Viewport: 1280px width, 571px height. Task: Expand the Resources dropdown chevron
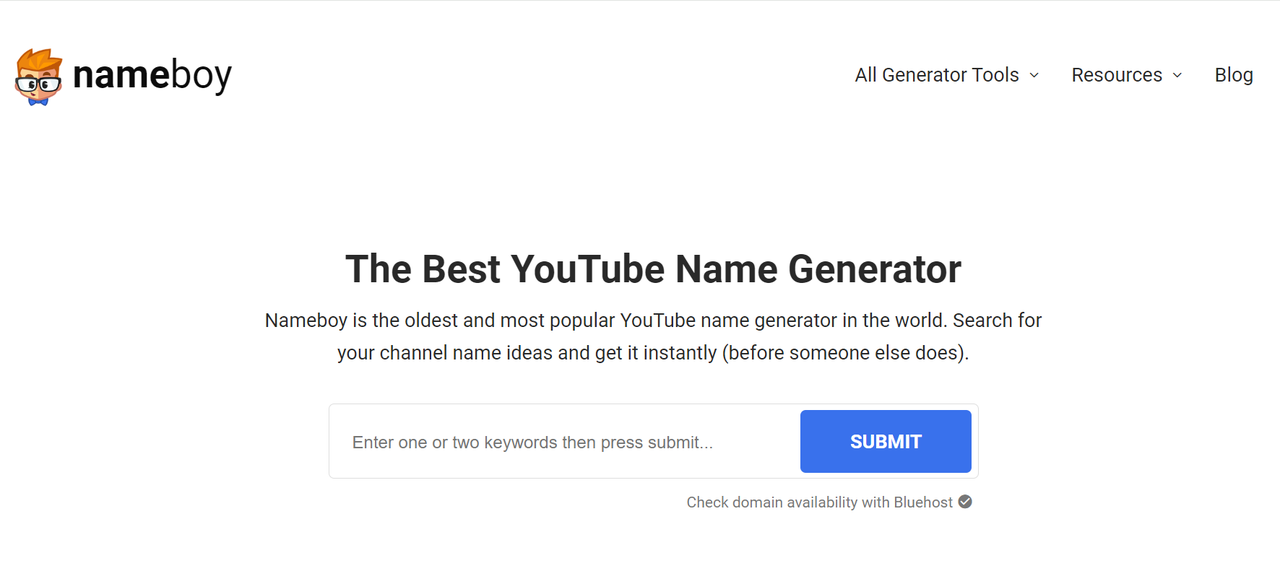coord(1177,75)
